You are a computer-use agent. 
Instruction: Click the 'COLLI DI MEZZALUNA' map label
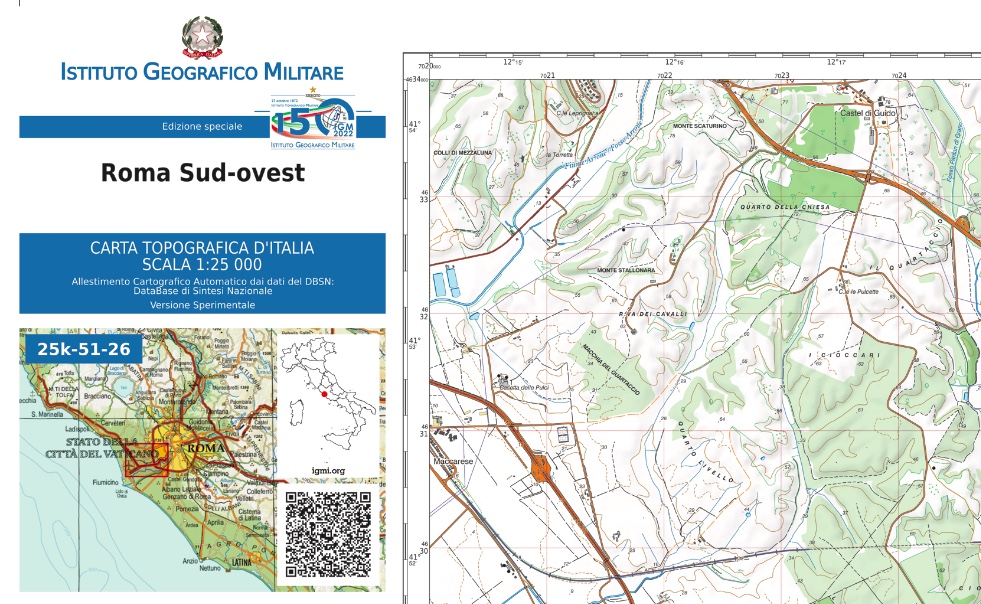click(463, 153)
